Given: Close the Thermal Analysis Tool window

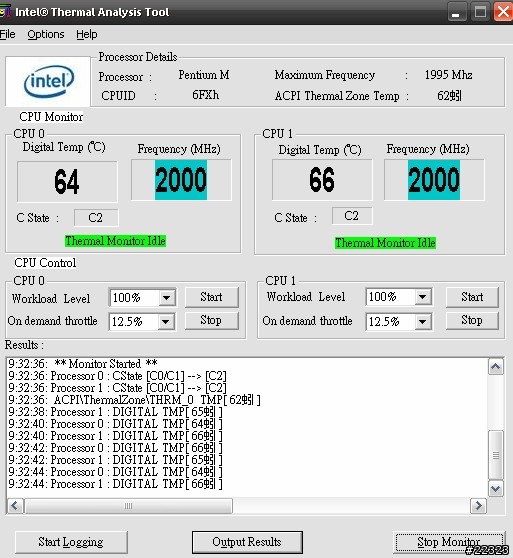Looking at the screenshot, I should (x=503, y=12).
